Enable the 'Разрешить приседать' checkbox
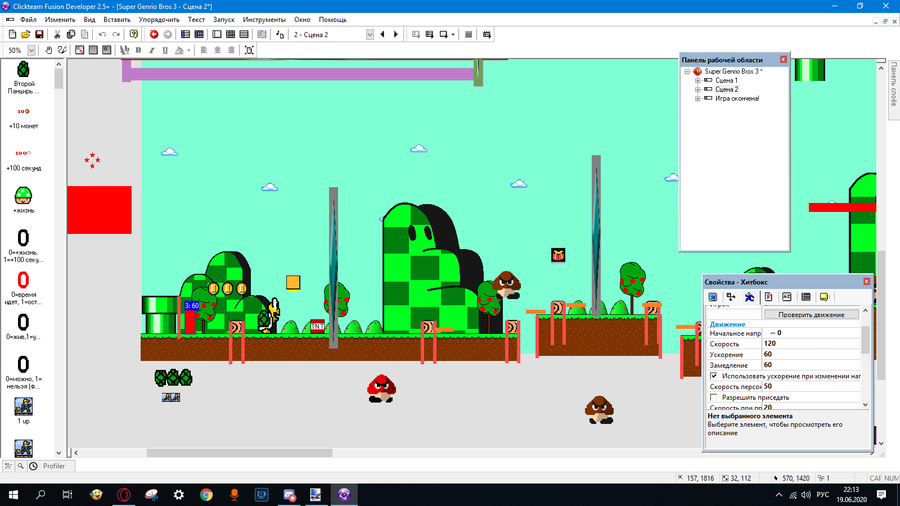 coord(713,397)
